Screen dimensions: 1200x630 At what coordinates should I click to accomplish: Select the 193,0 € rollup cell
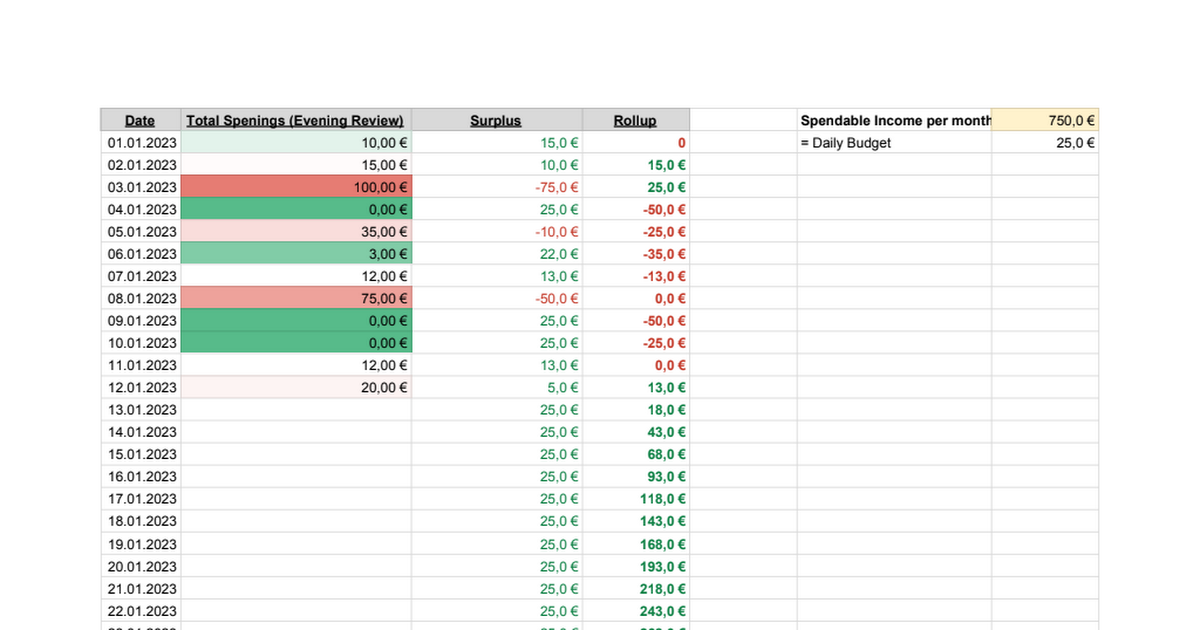pyautogui.click(x=635, y=566)
